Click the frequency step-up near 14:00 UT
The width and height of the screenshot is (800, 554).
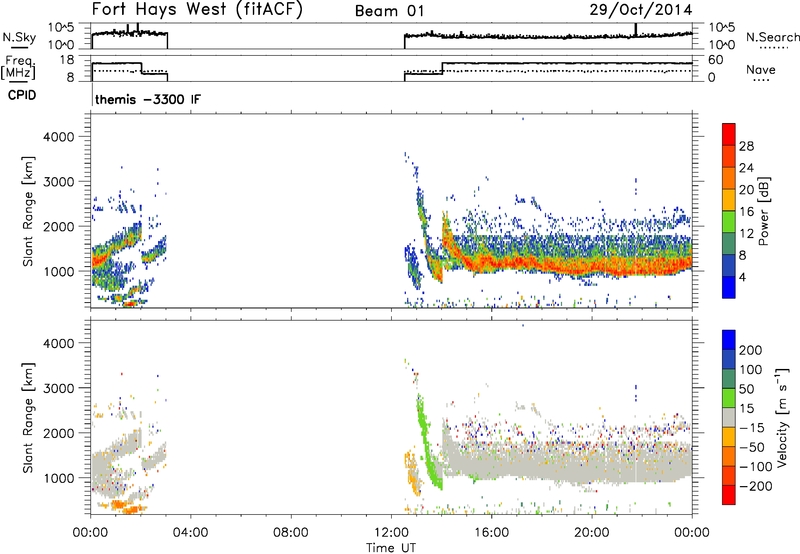[442, 68]
